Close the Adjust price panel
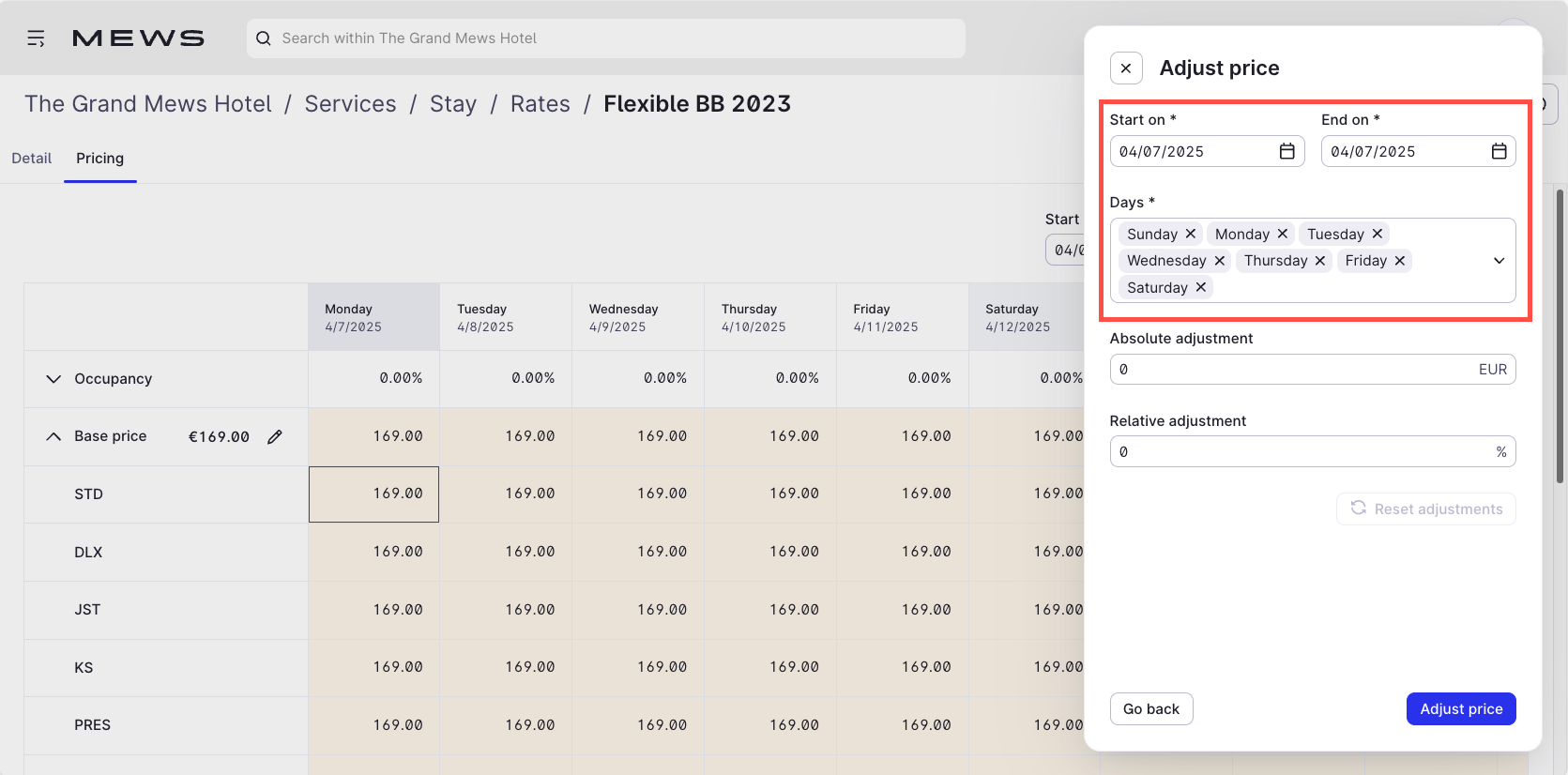 click(x=1126, y=68)
